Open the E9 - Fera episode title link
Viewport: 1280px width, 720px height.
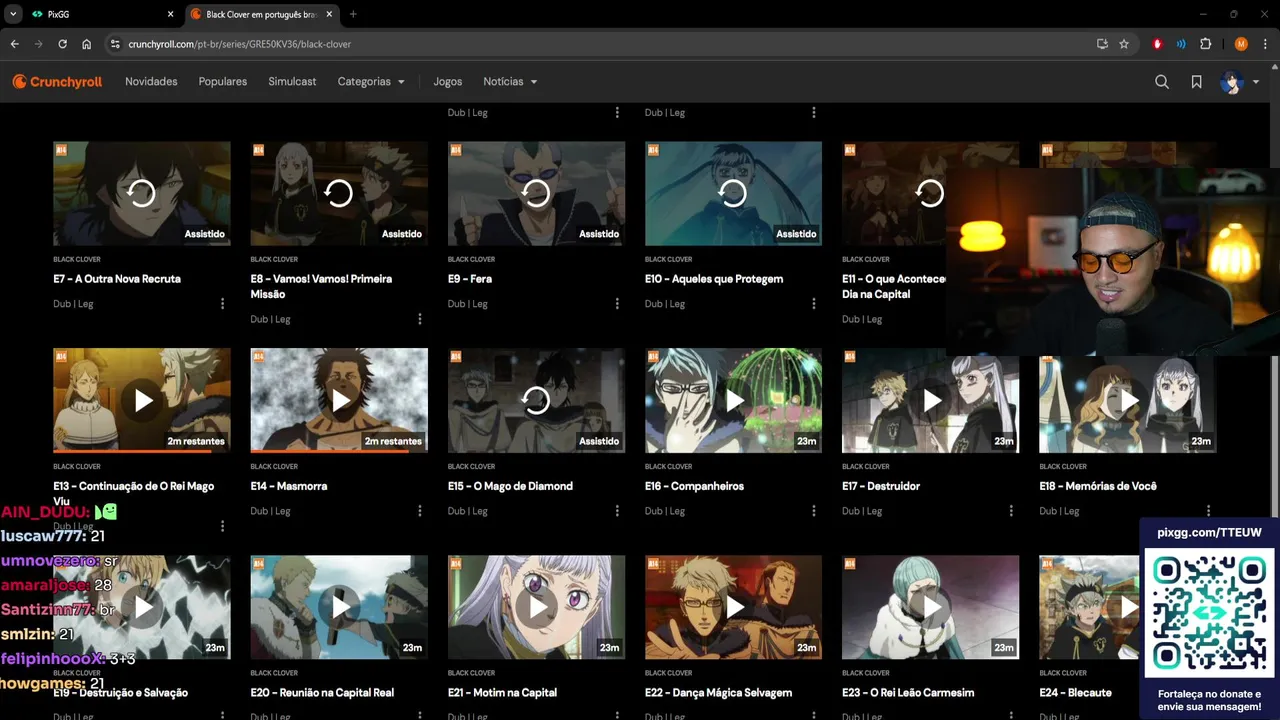click(x=470, y=279)
